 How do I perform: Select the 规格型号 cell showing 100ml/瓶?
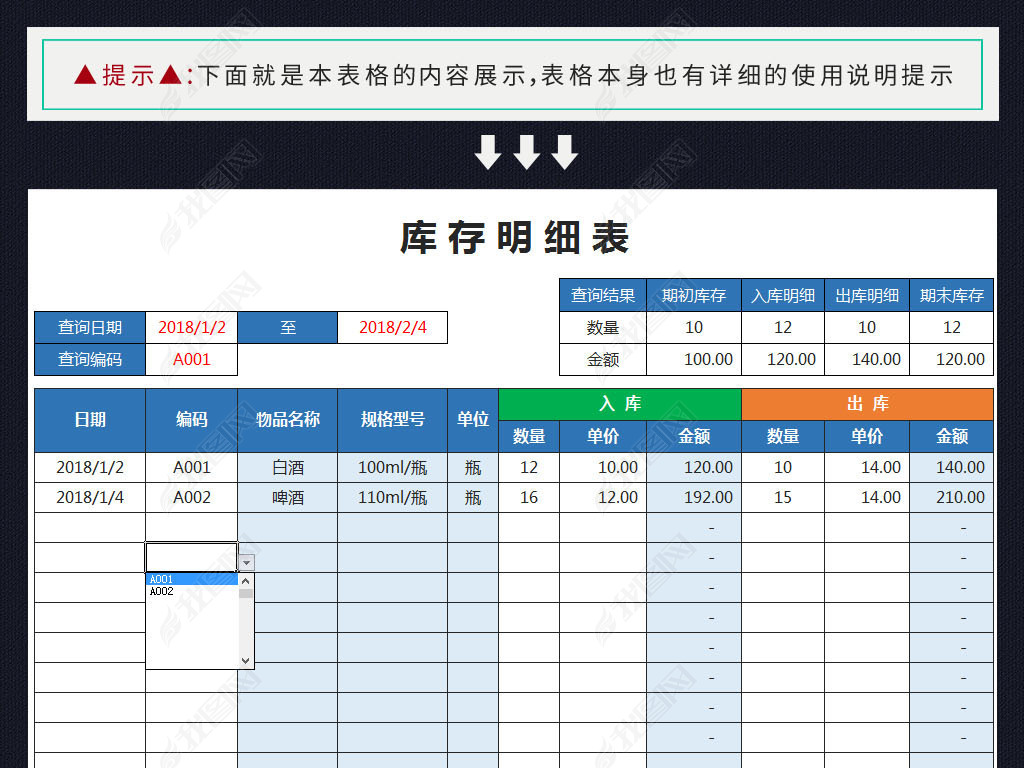(392, 467)
